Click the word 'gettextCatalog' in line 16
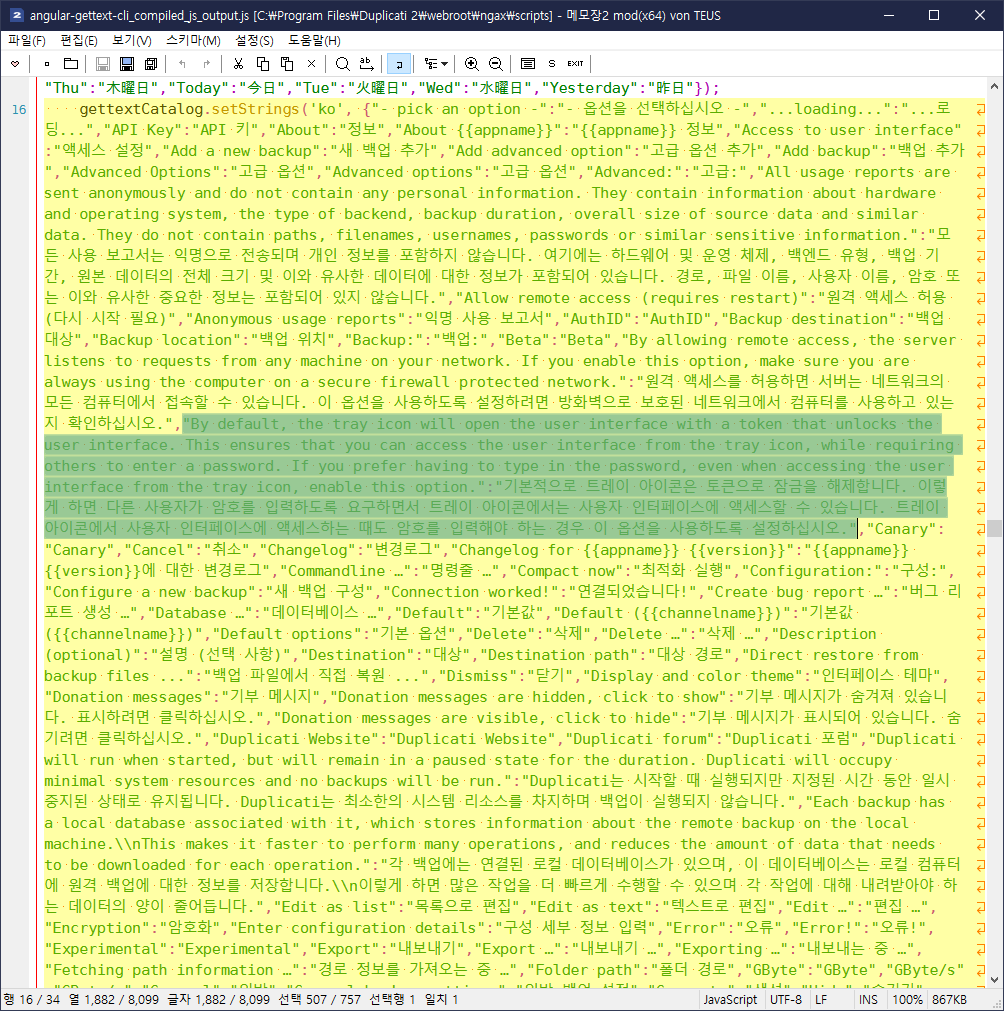This screenshot has height=1011, width=1004. [141, 109]
